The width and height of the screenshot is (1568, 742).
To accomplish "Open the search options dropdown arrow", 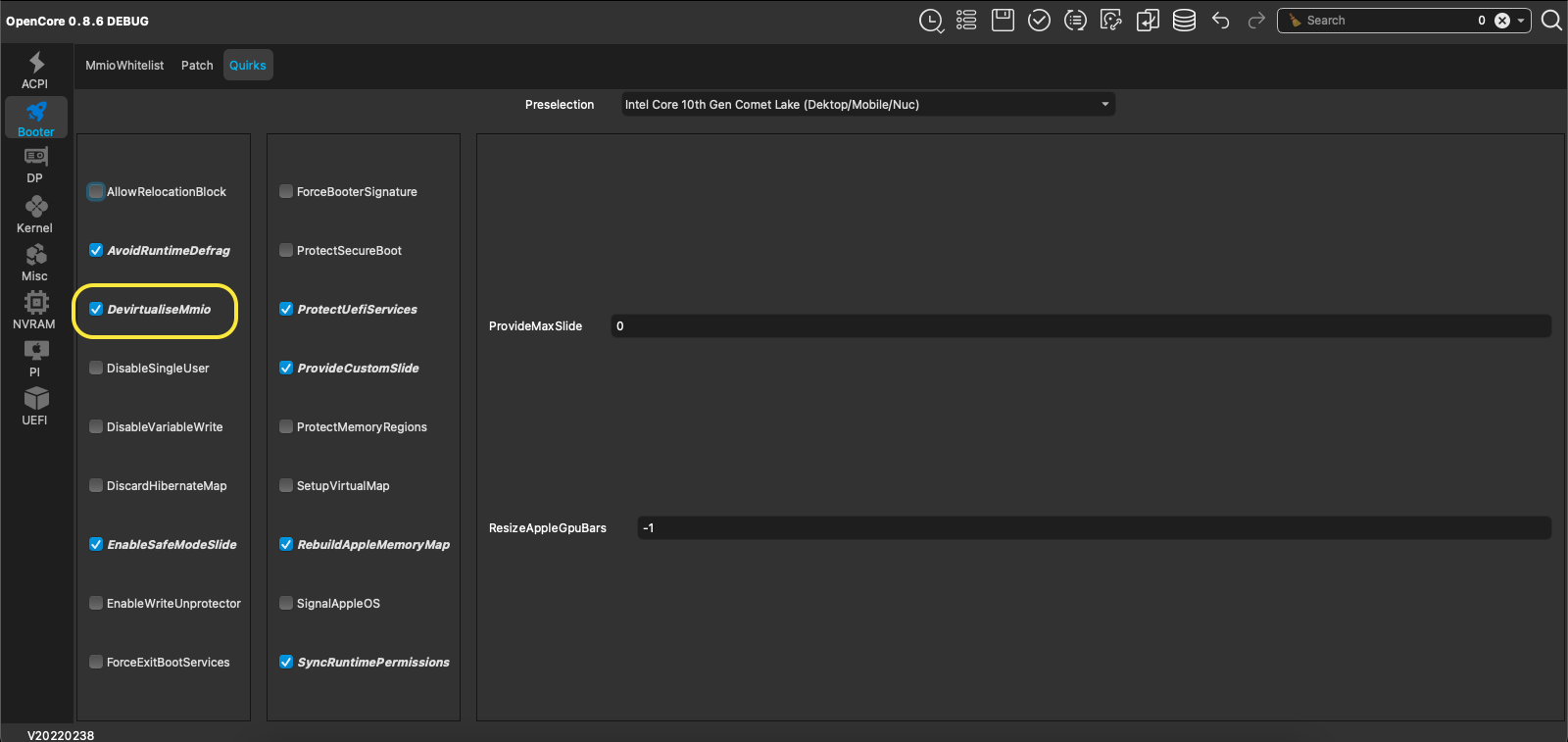I will pos(1521,21).
